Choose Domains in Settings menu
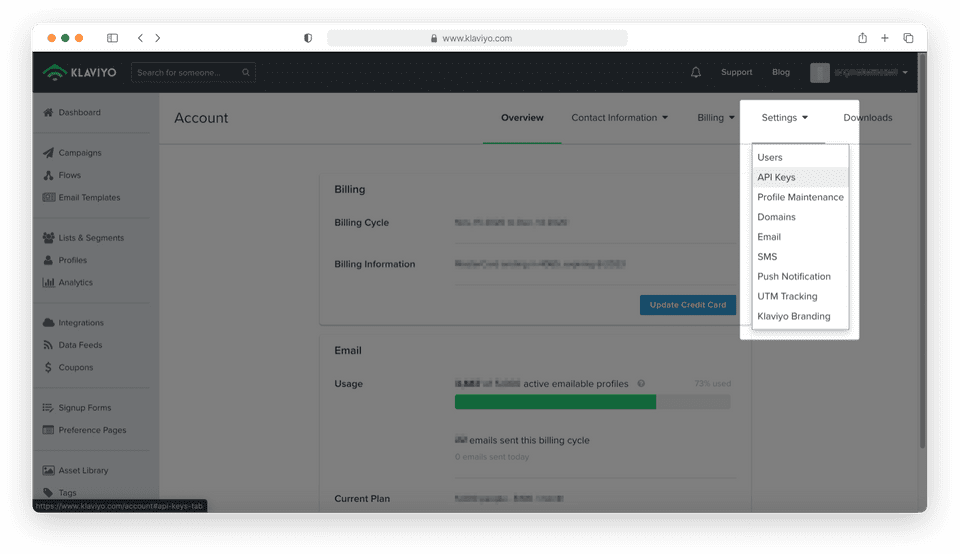Viewport: 960px width, 554px height. [800, 217]
